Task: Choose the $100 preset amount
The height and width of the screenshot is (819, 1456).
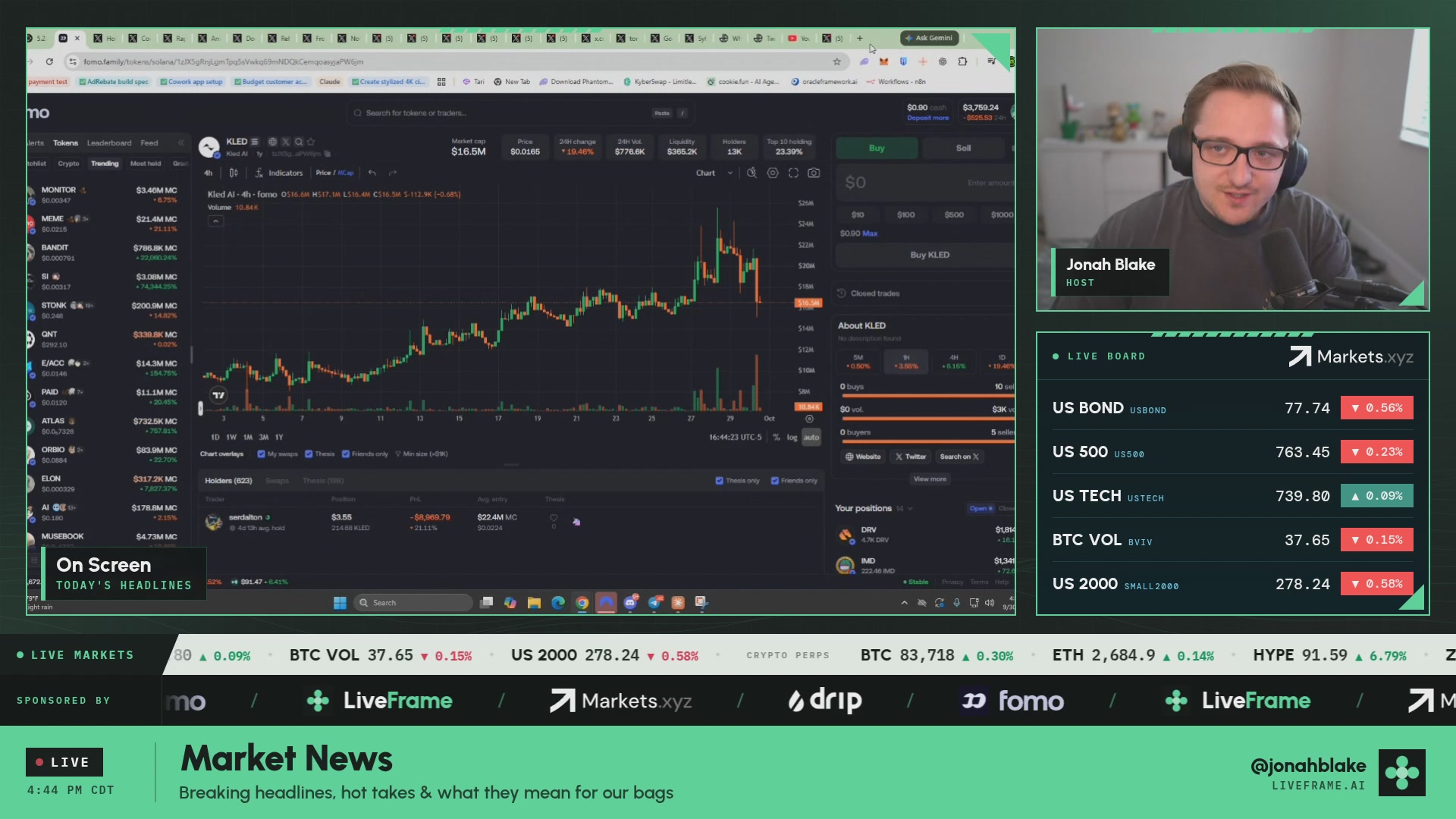Action: tap(905, 215)
